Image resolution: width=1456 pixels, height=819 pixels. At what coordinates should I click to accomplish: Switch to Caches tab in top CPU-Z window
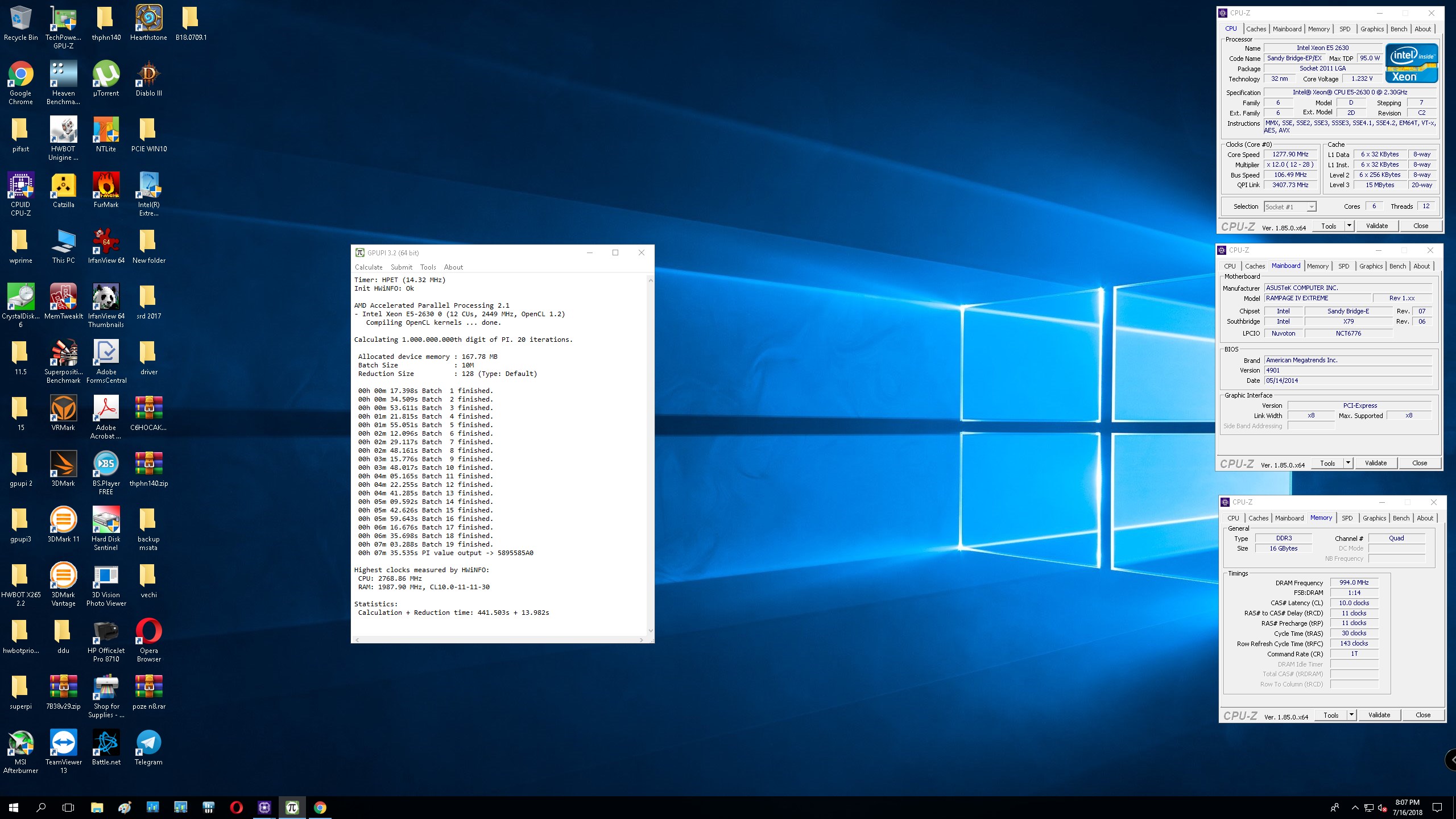1256,29
